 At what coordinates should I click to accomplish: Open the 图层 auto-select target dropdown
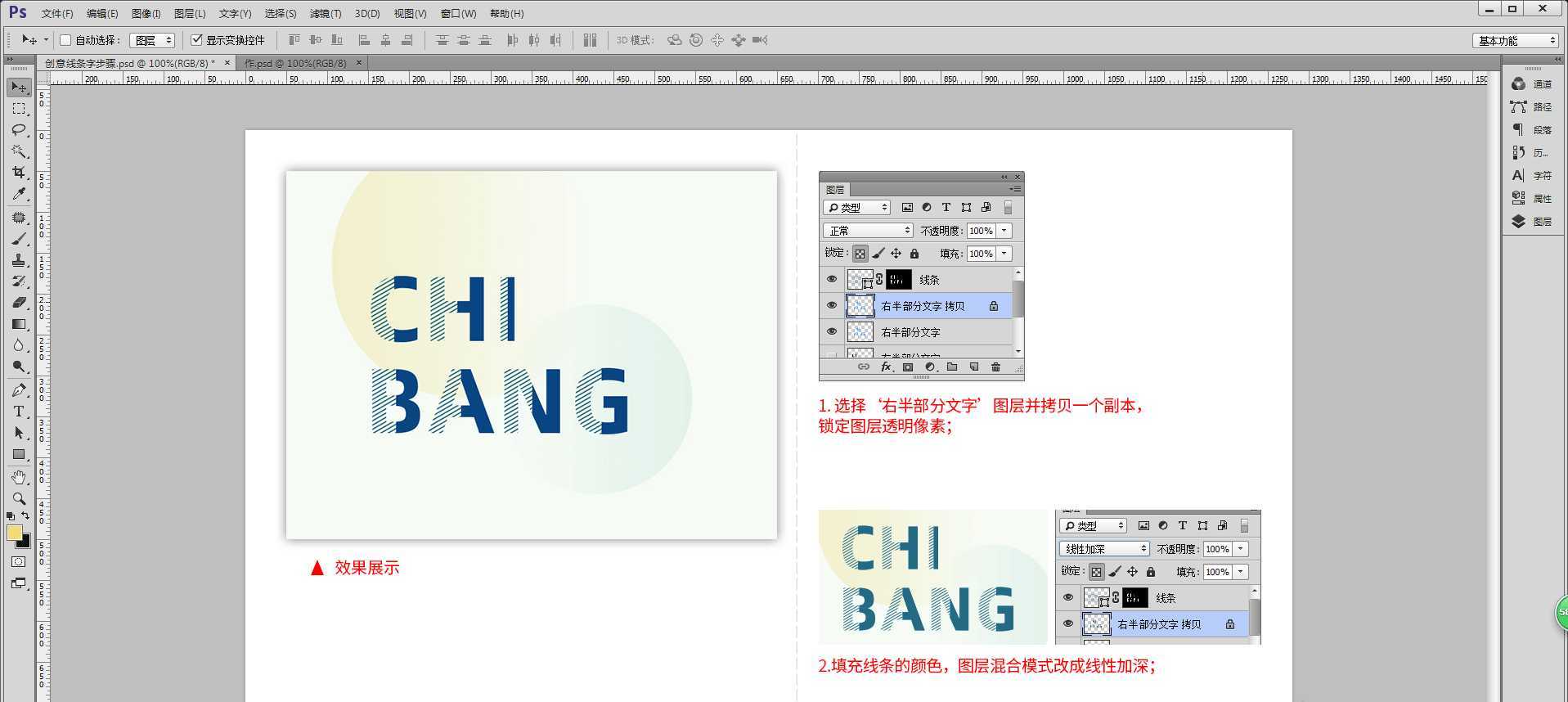point(153,40)
